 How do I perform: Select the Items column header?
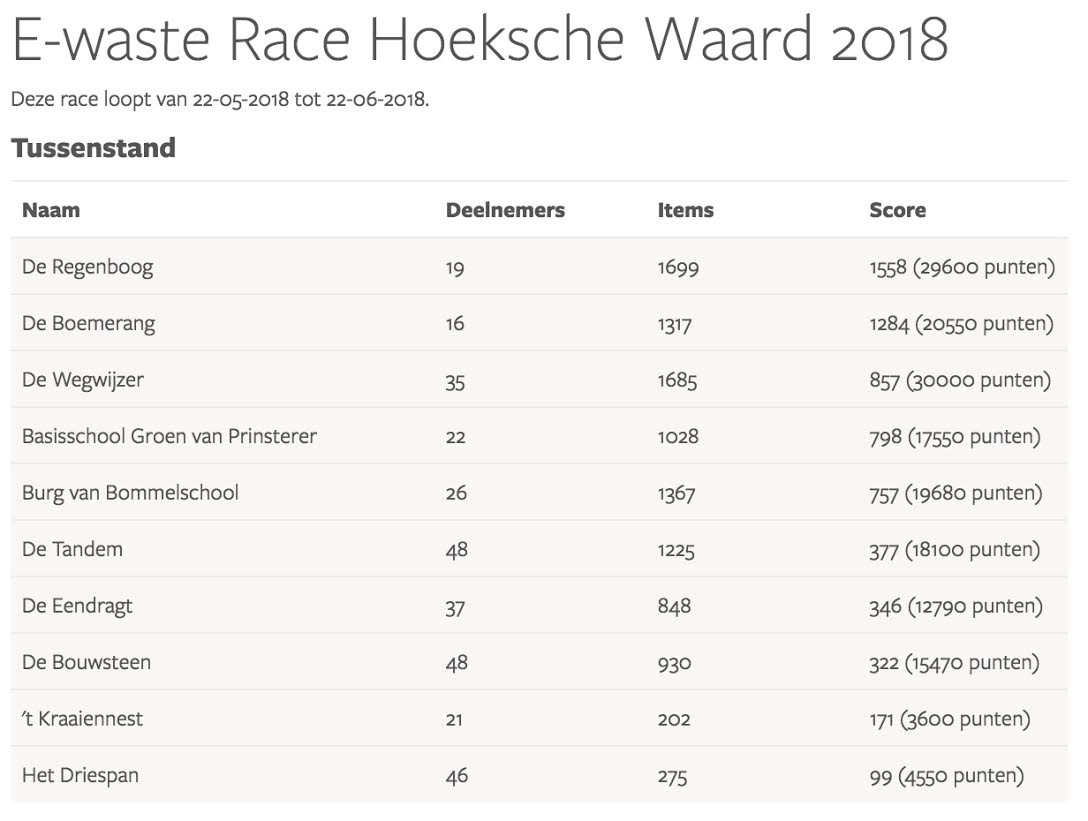click(685, 210)
